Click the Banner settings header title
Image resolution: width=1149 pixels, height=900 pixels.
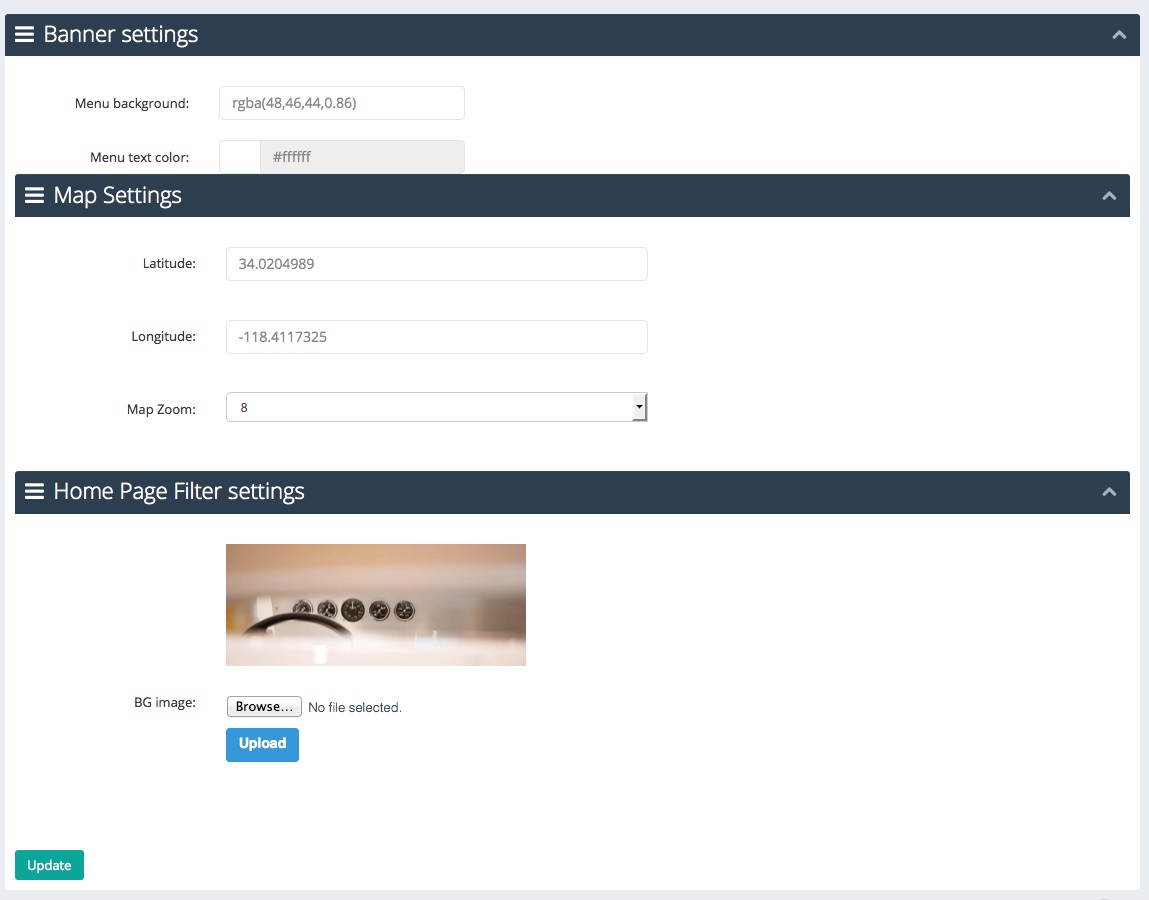[x=121, y=34]
